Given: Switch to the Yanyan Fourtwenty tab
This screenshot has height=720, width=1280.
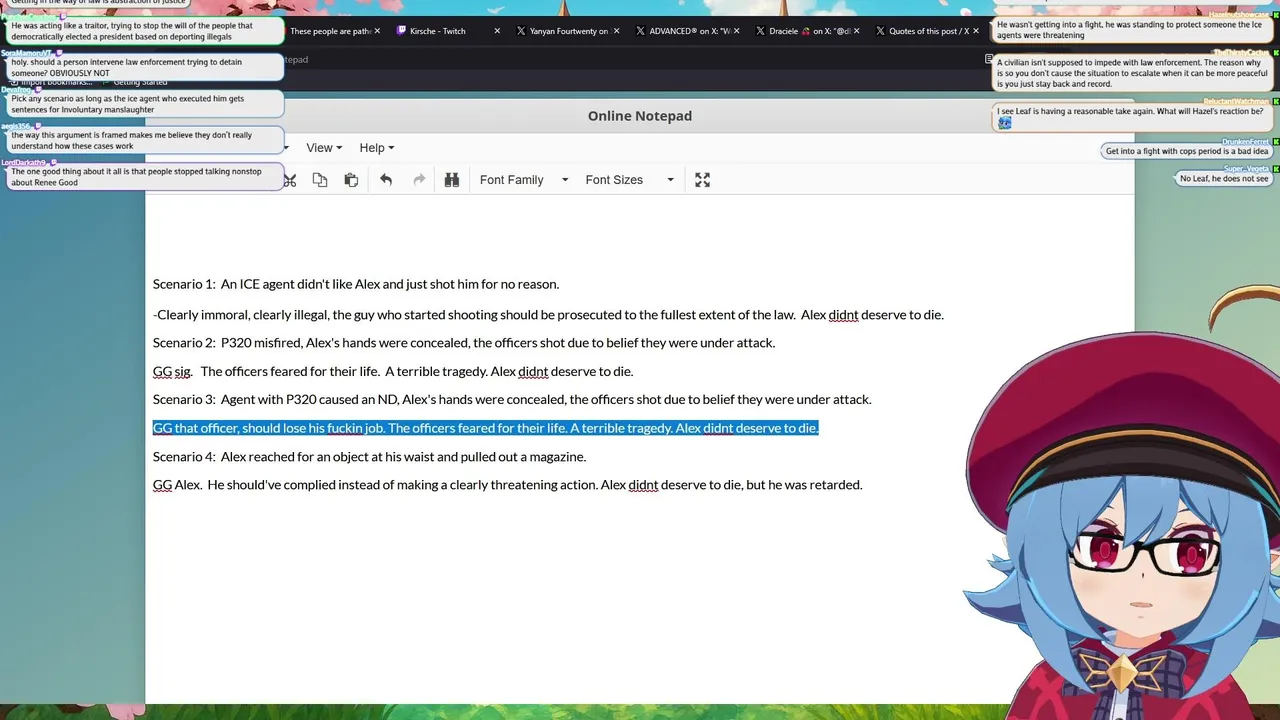Looking at the screenshot, I should [566, 31].
